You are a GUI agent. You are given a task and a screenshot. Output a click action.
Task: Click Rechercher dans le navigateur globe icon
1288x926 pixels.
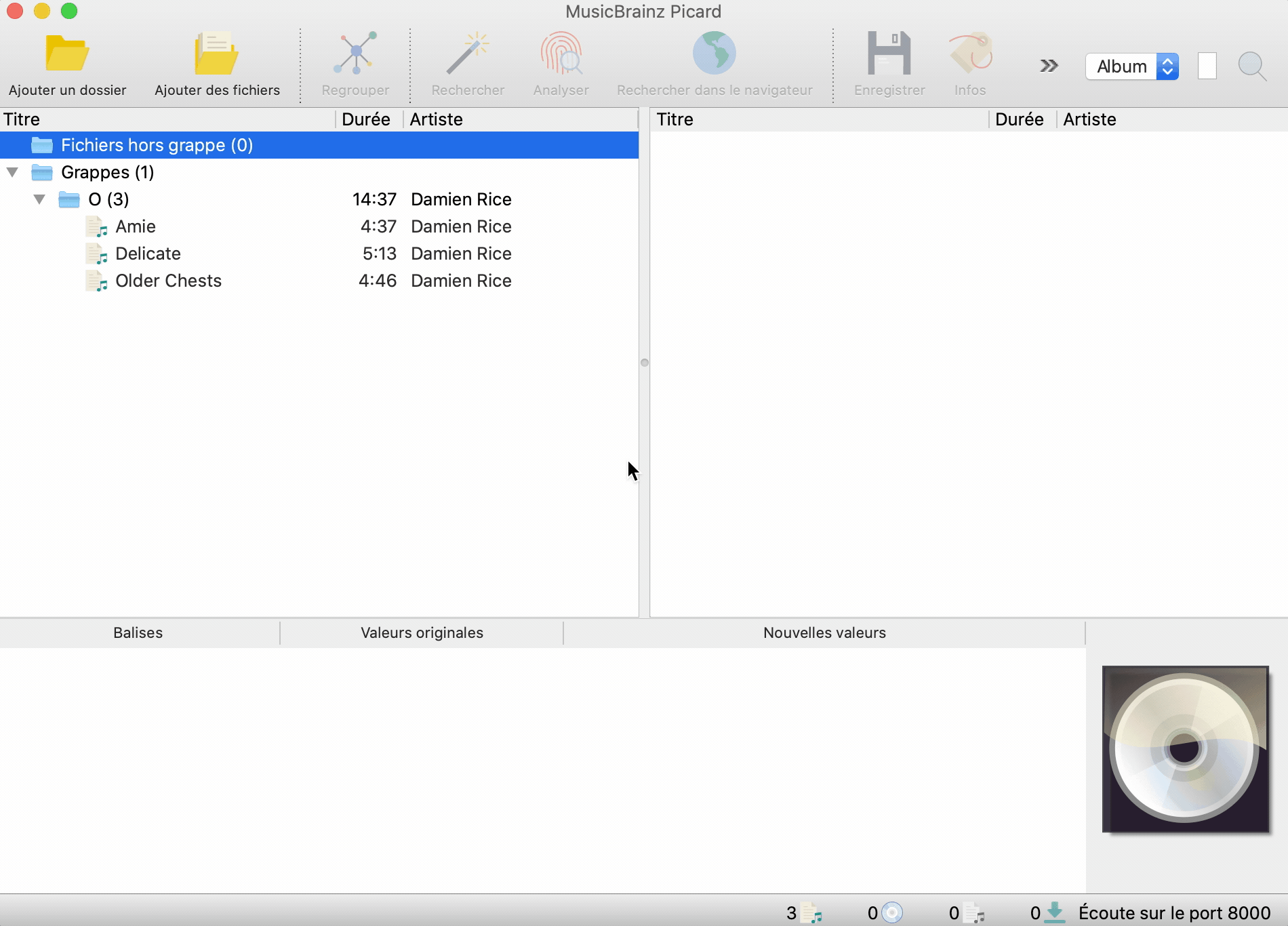tap(715, 54)
